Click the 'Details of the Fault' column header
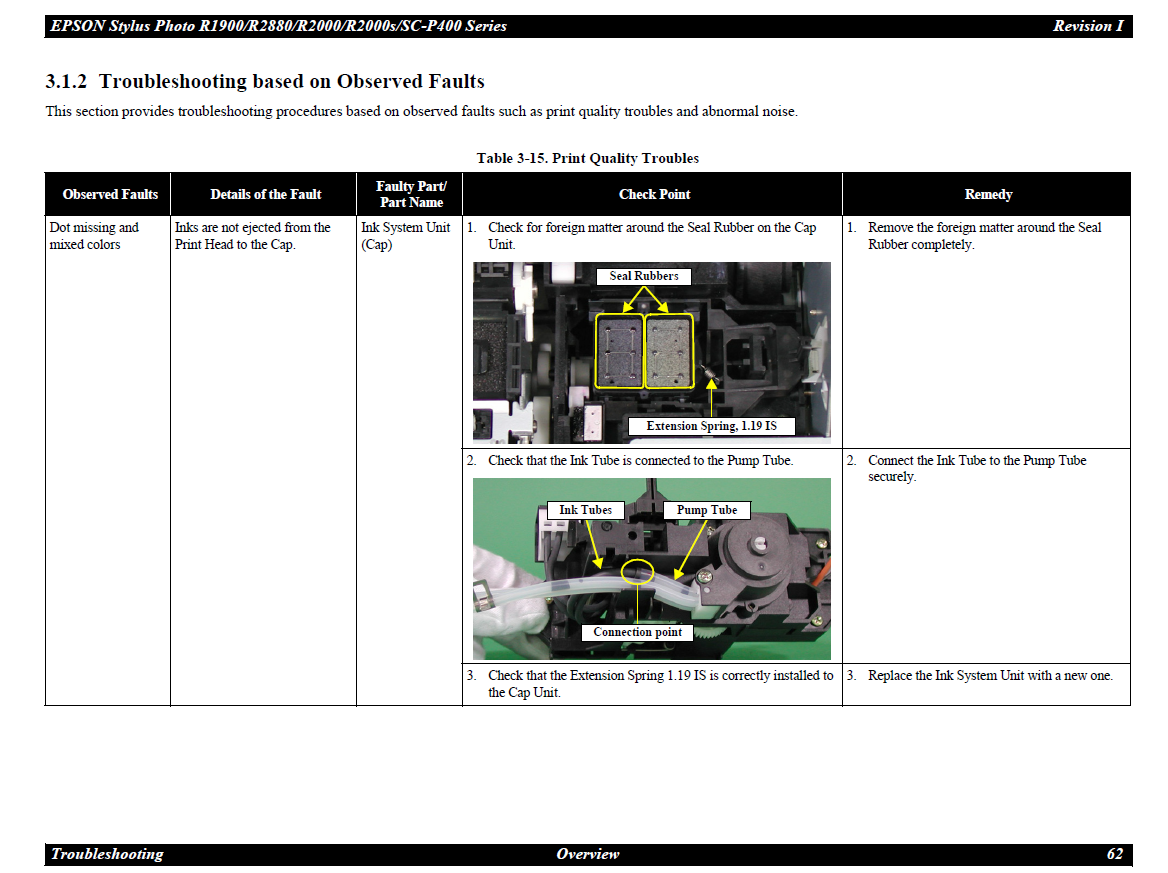 click(265, 194)
